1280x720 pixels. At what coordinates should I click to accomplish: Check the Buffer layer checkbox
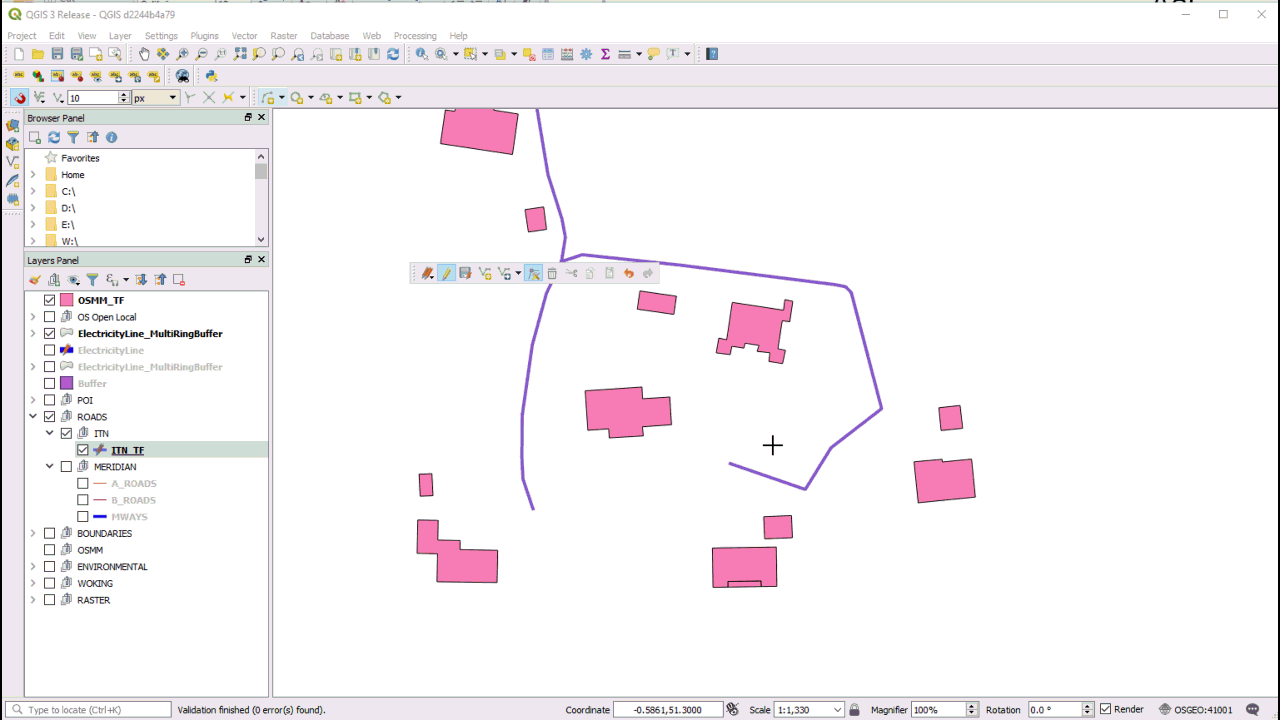50,383
